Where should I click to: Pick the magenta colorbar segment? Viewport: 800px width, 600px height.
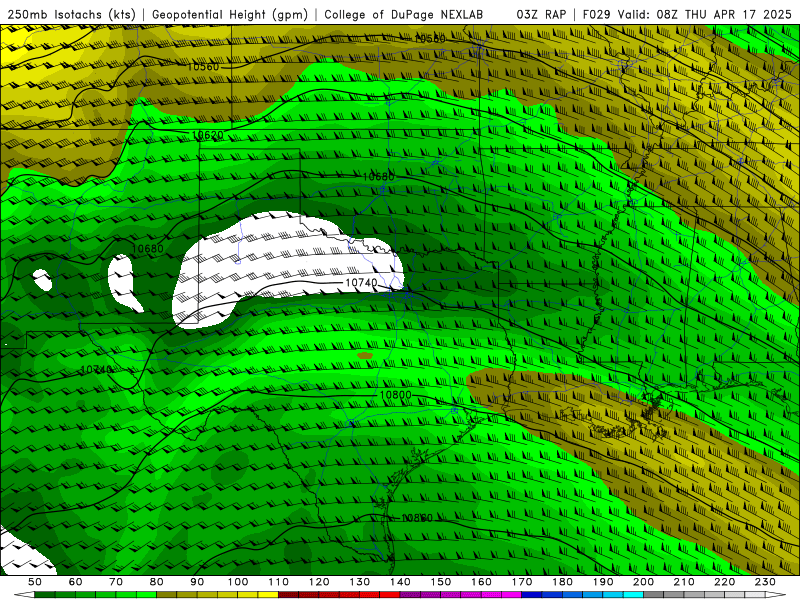[511, 594]
